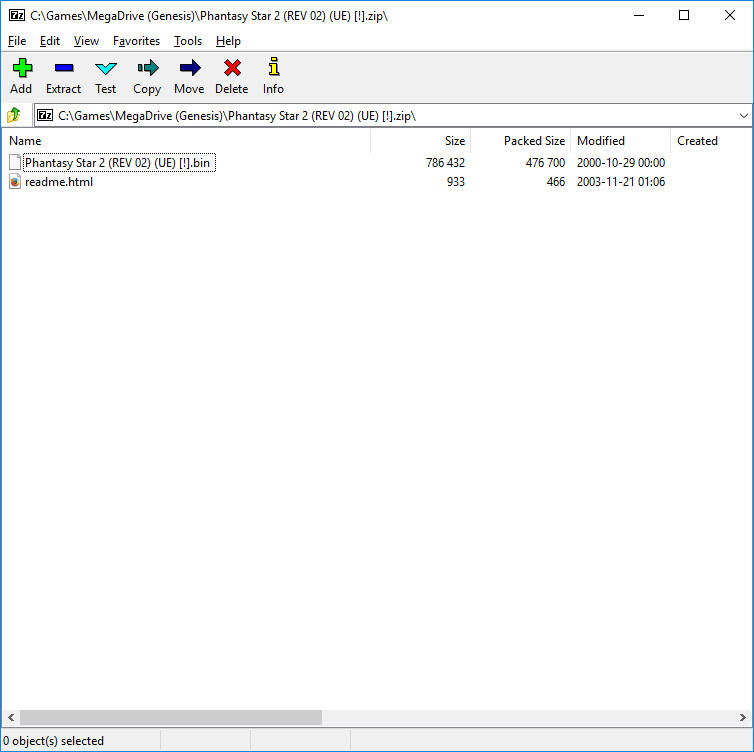
Task: Click packed size value 466
Action: click(555, 182)
